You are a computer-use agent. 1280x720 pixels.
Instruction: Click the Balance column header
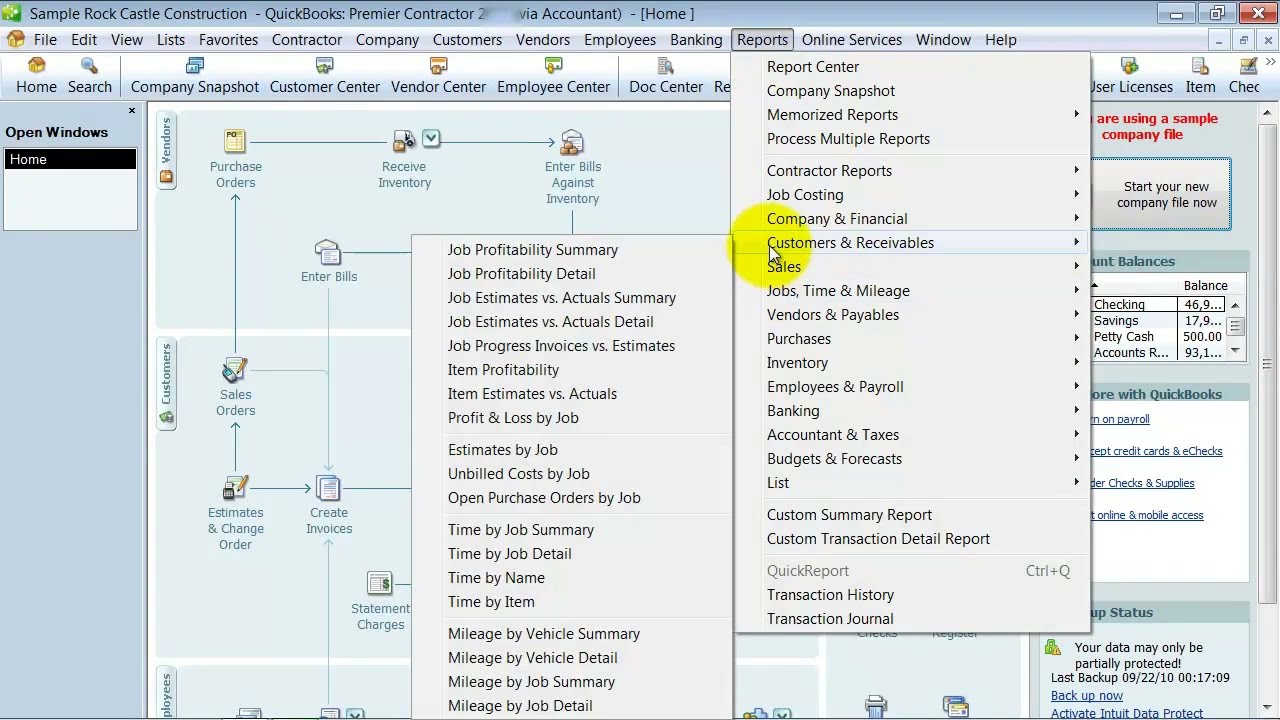pos(1205,285)
